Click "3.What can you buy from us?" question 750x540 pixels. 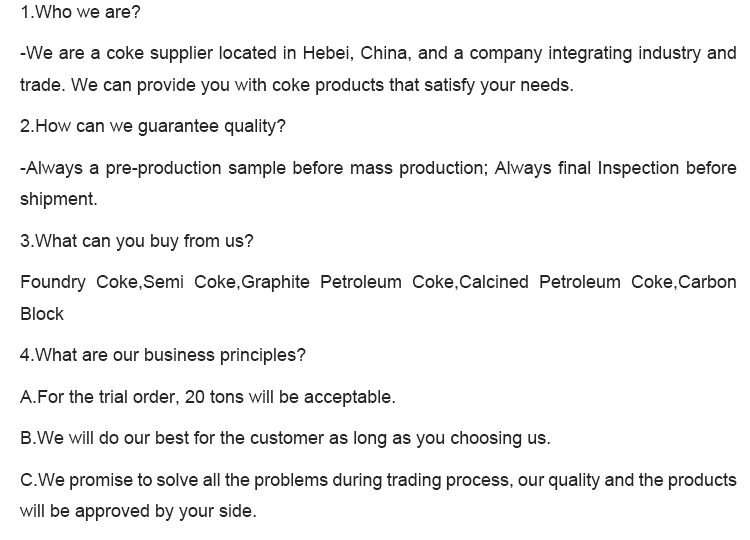tap(137, 241)
